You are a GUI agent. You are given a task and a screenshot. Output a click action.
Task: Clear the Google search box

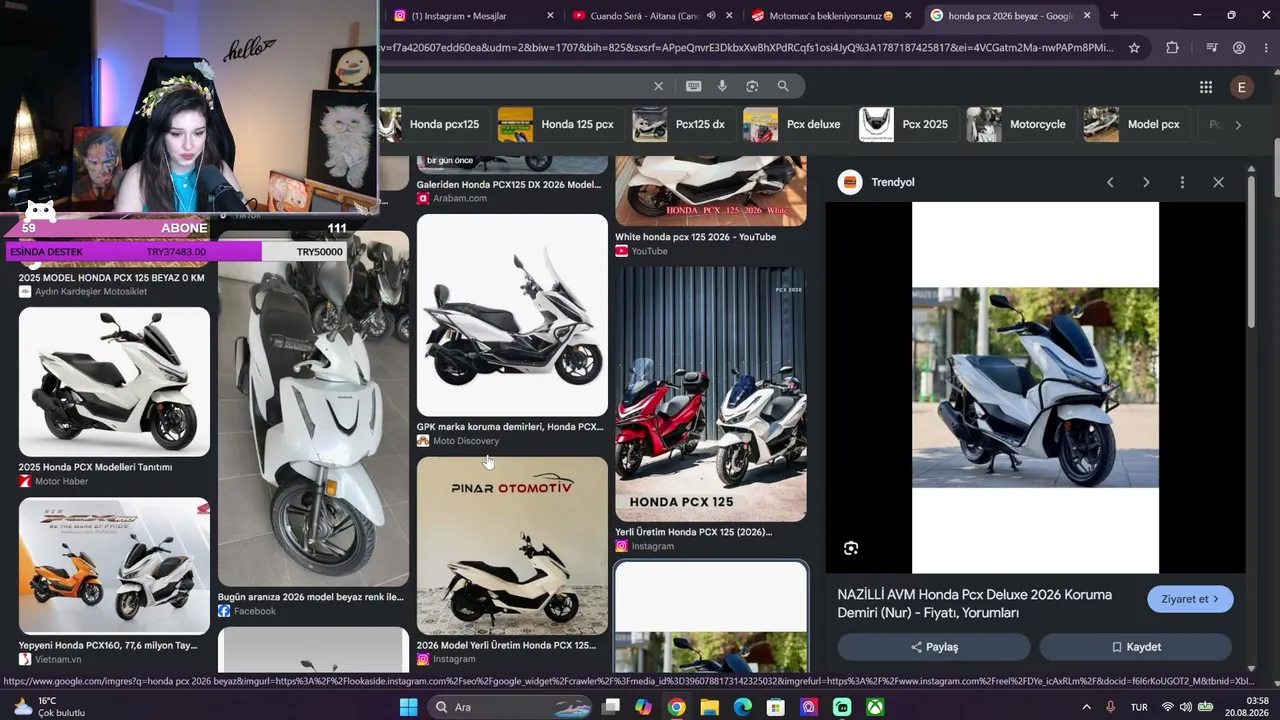tap(658, 86)
